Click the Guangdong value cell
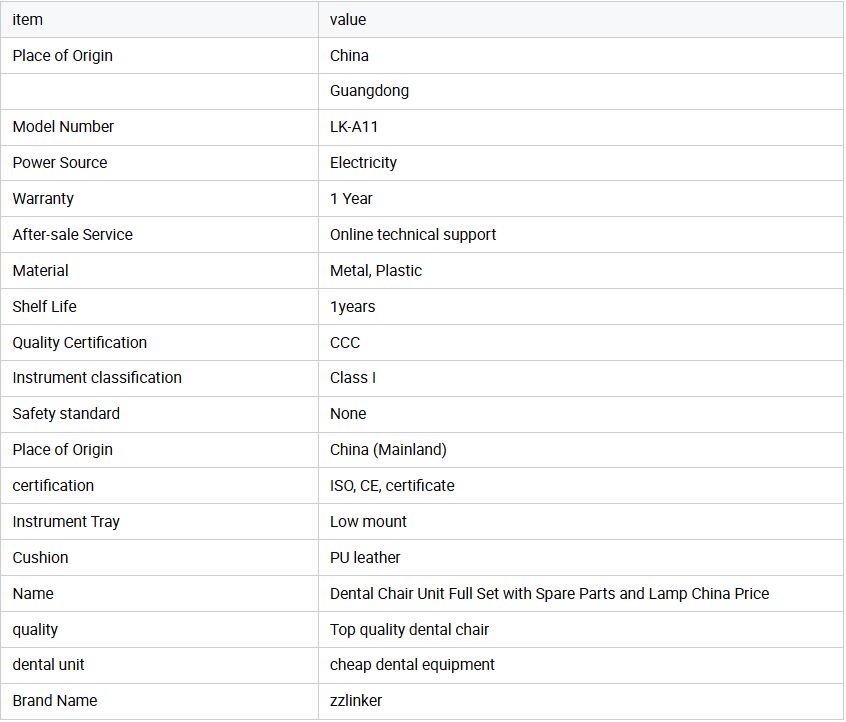 (369, 91)
